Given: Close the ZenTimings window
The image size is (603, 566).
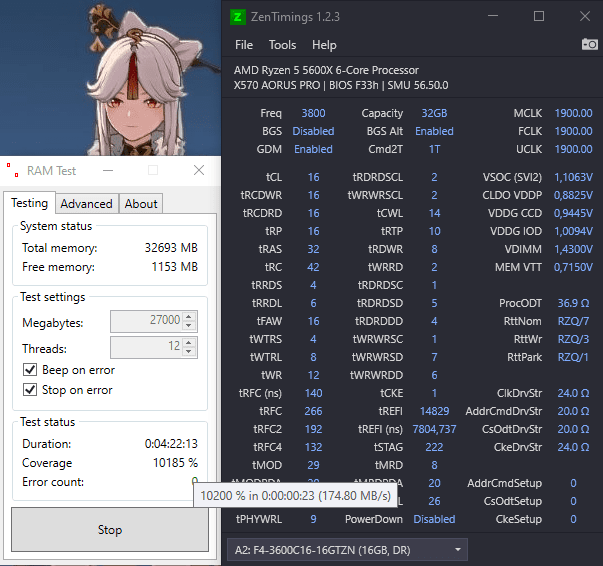Looking at the screenshot, I should pos(585,16).
